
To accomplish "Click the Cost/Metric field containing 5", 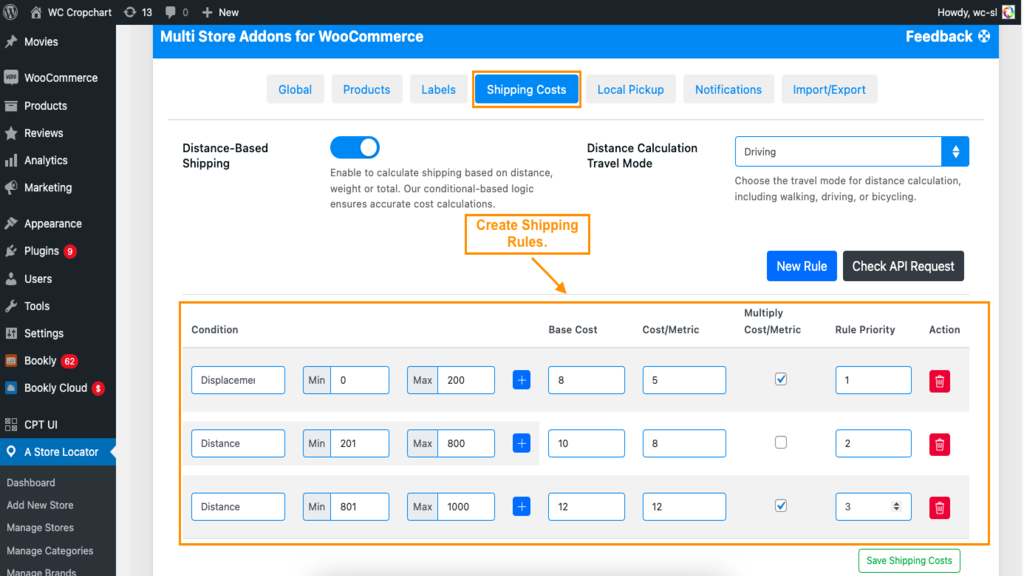I will [x=684, y=380].
